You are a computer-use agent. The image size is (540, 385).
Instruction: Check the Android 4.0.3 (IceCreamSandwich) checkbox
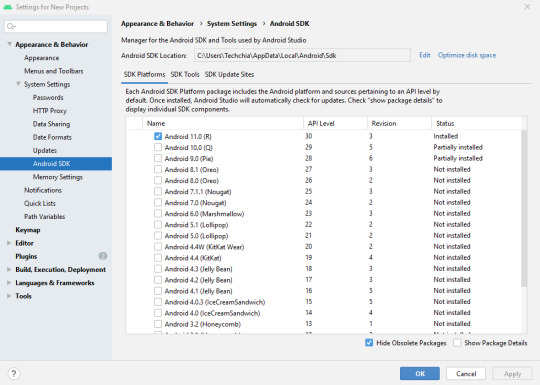[158, 302]
